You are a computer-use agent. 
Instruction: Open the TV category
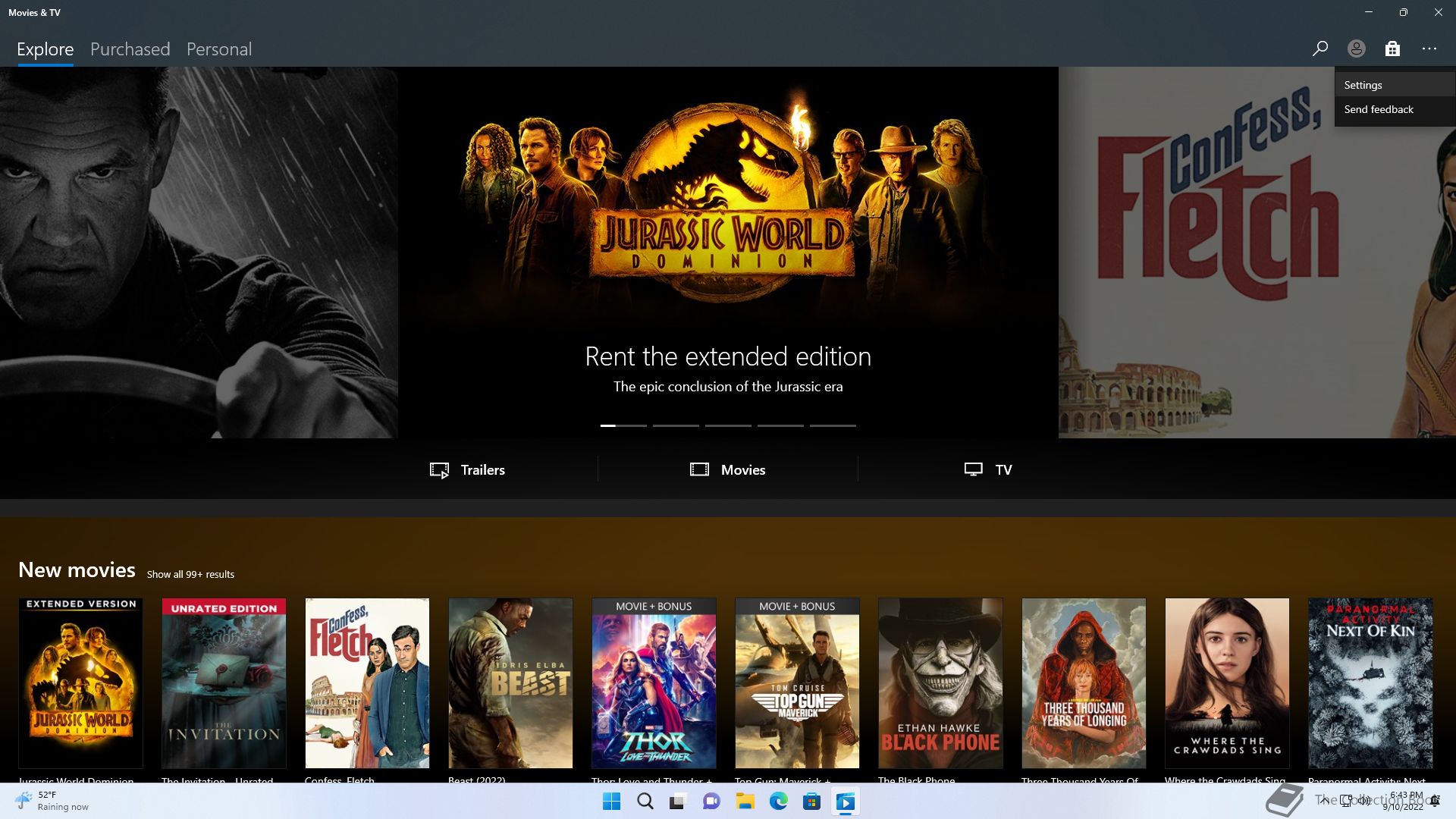988,469
